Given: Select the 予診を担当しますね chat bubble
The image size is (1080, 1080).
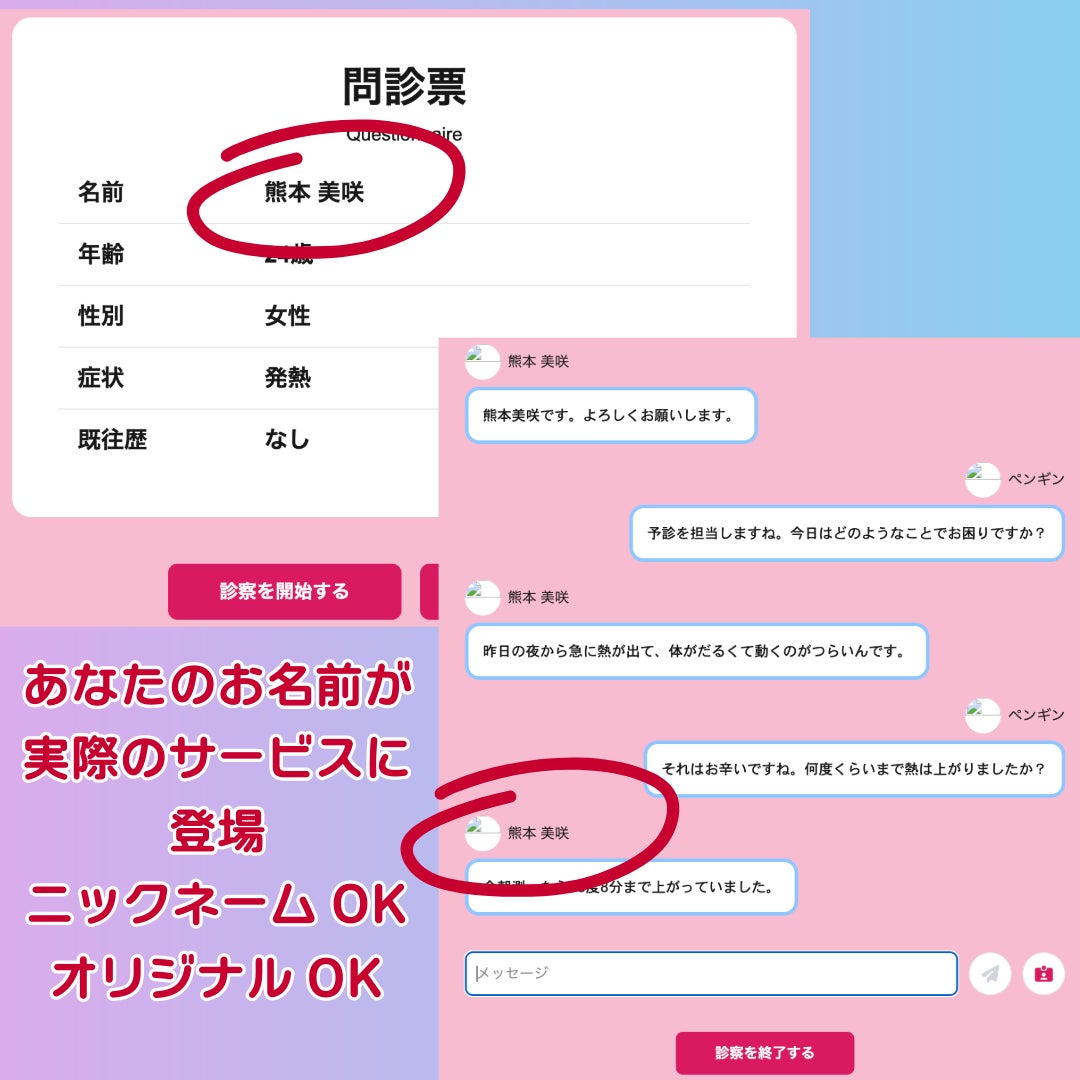Looking at the screenshot, I should (x=847, y=533).
